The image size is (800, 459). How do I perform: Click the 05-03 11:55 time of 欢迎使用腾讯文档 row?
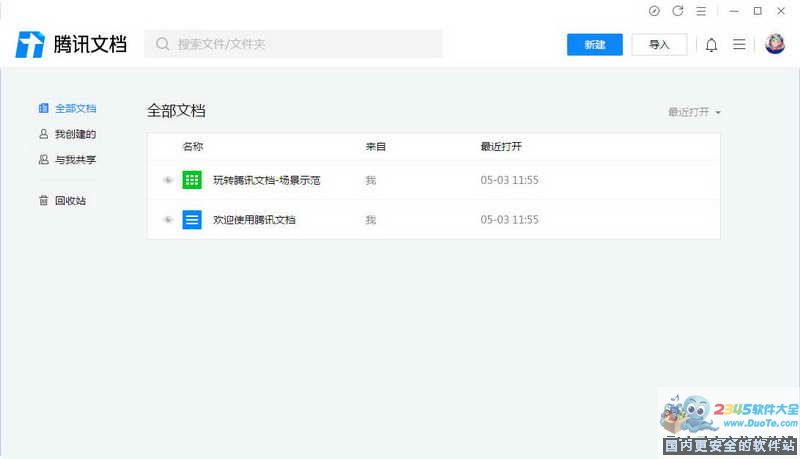tap(509, 220)
